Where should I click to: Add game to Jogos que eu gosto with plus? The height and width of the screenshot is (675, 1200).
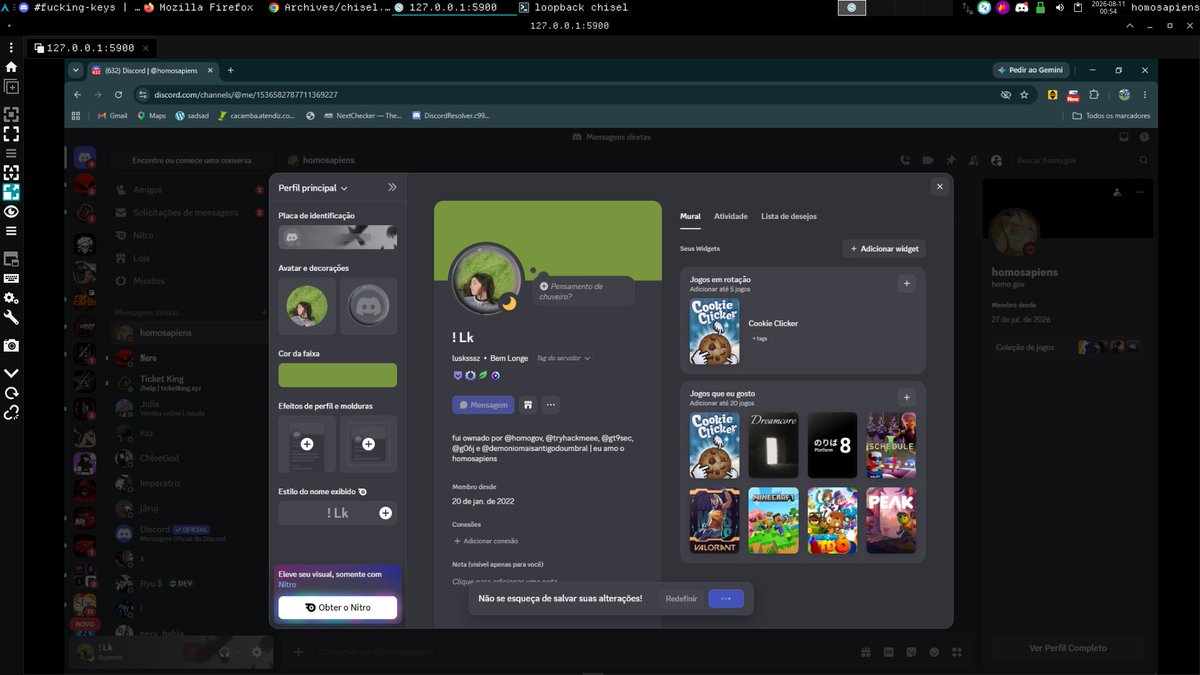(x=907, y=397)
